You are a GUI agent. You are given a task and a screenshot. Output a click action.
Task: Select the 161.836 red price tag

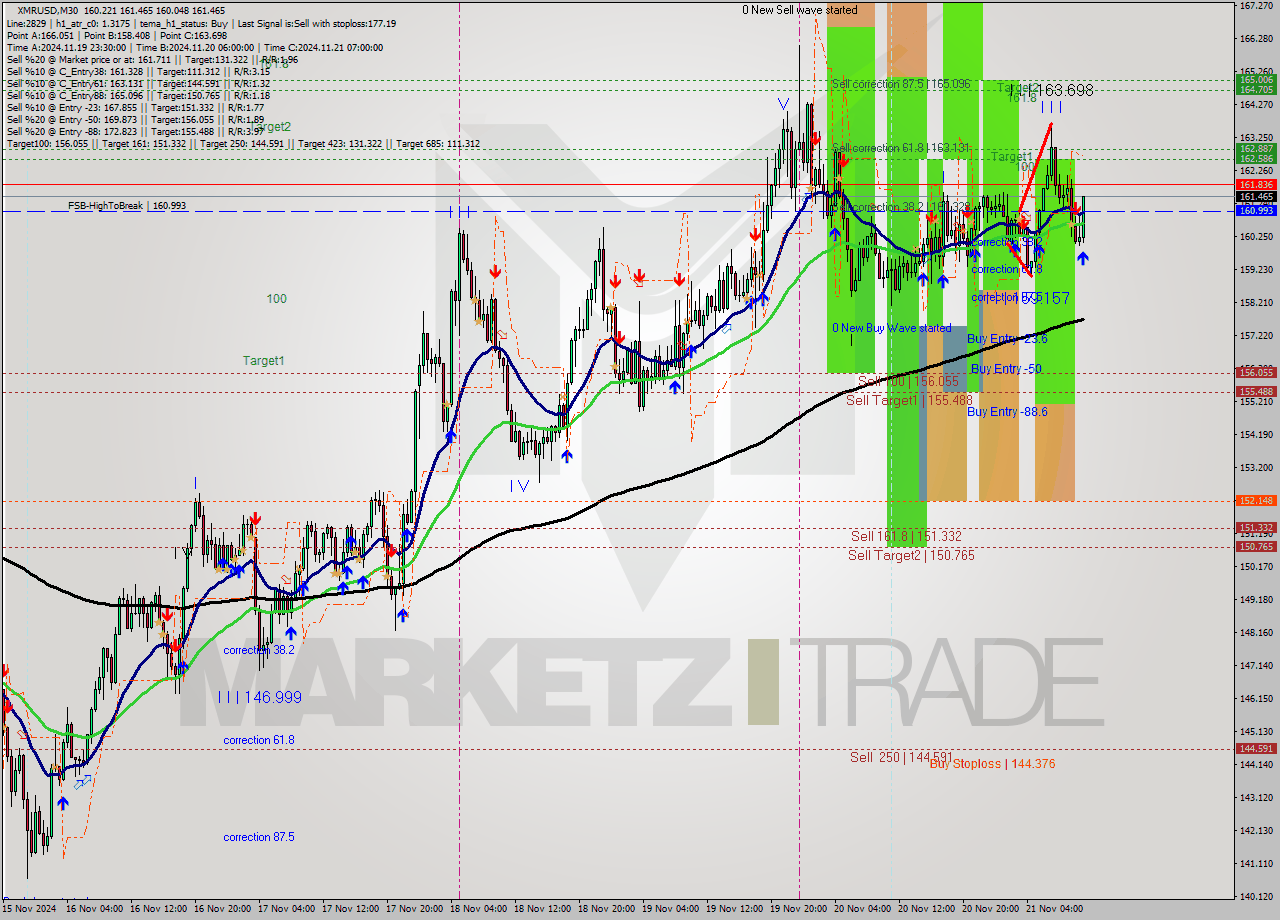(1256, 185)
